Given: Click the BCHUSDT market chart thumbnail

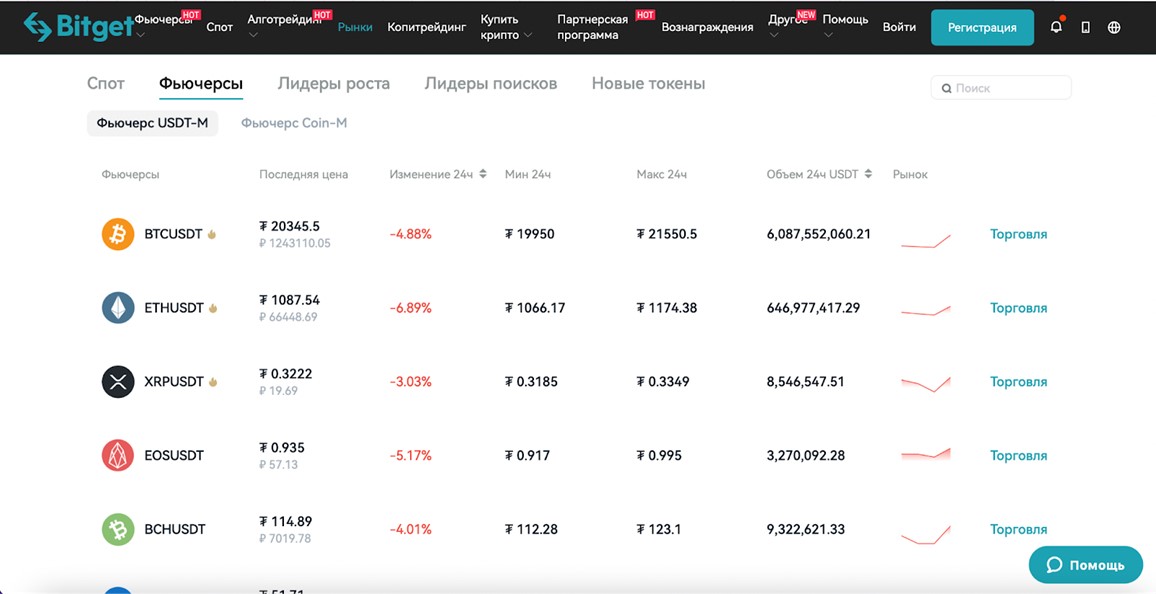Looking at the screenshot, I should pyautogui.click(x=926, y=535).
